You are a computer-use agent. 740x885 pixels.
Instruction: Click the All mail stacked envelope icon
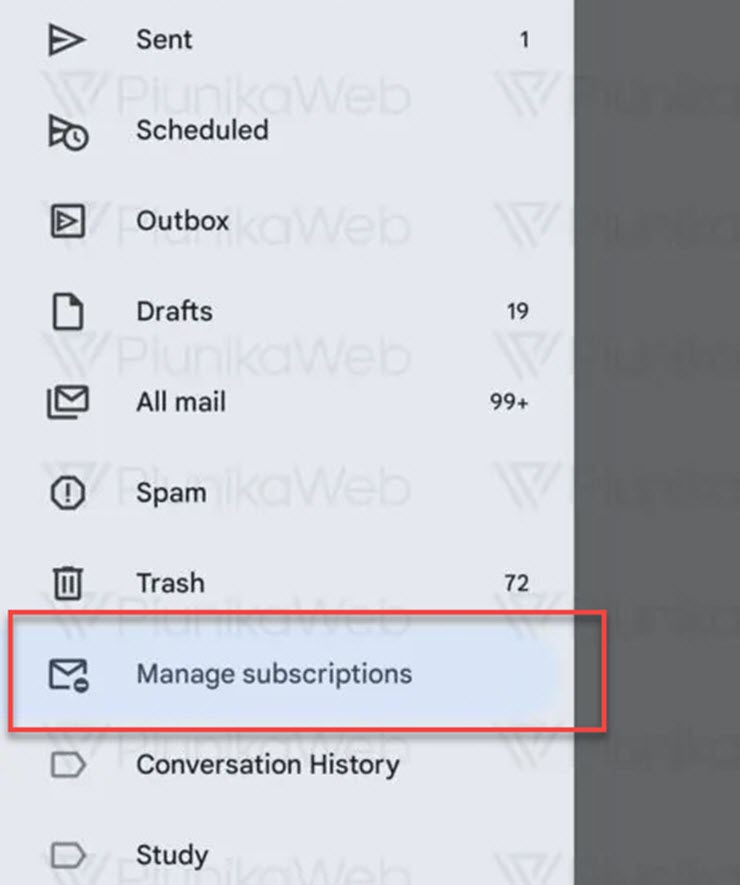68,402
